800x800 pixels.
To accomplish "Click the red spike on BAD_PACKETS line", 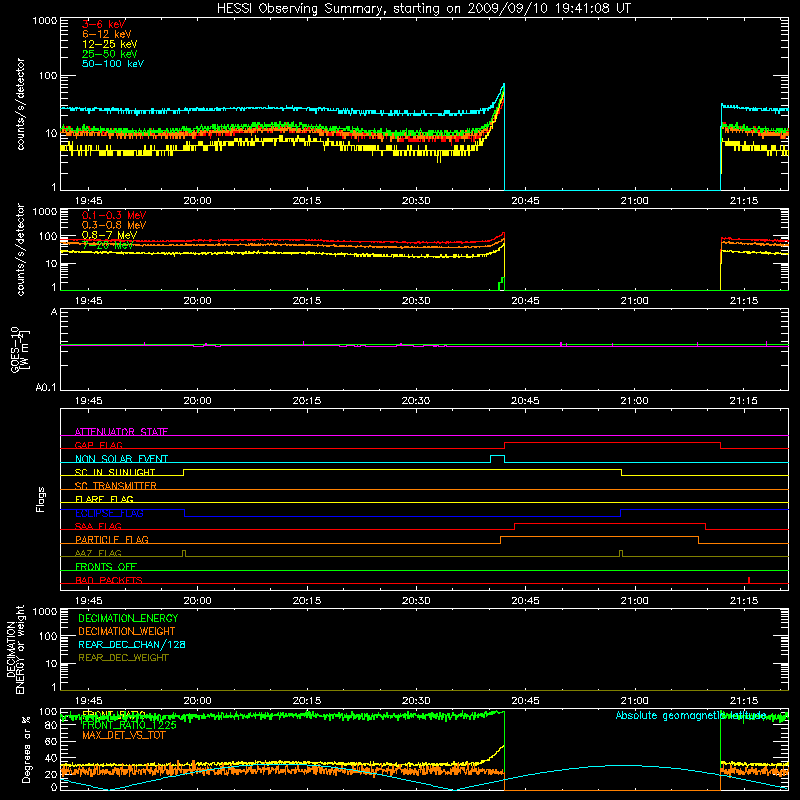I will [x=748, y=580].
